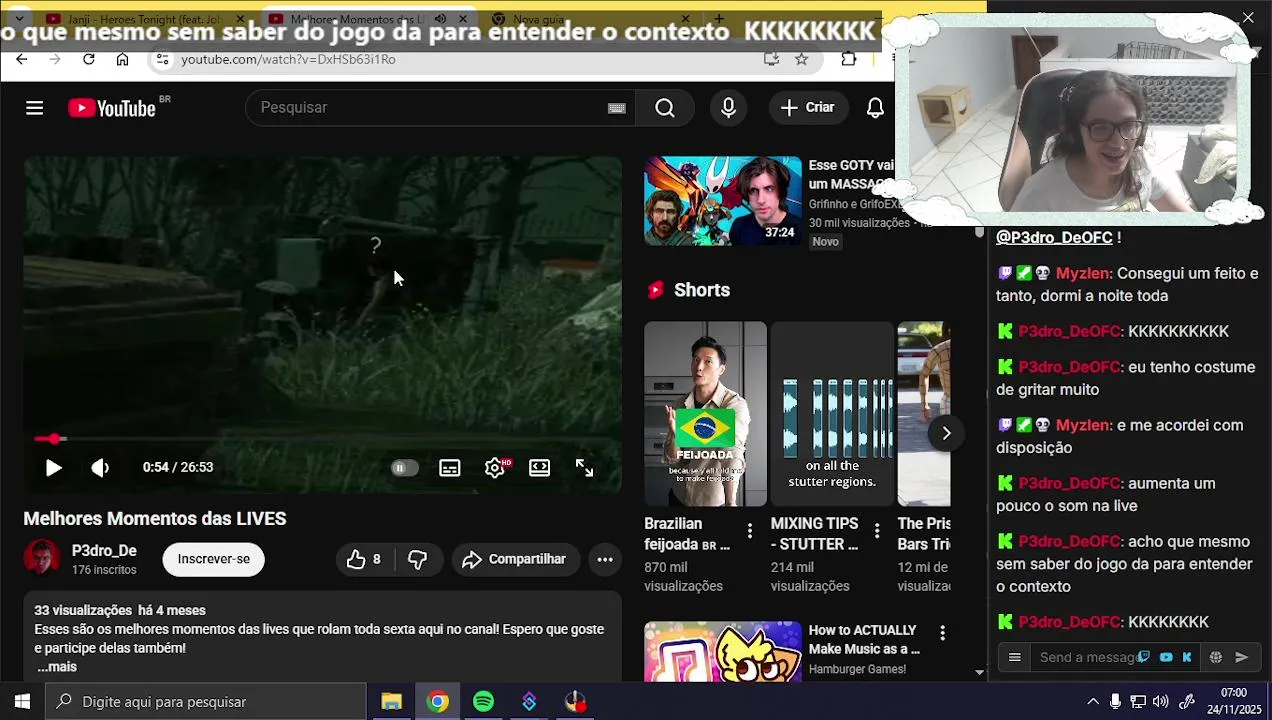Image resolution: width=1272 pixels, height=720 pixels.
Task: Click the Criar create button
Action: pos(808,108)
